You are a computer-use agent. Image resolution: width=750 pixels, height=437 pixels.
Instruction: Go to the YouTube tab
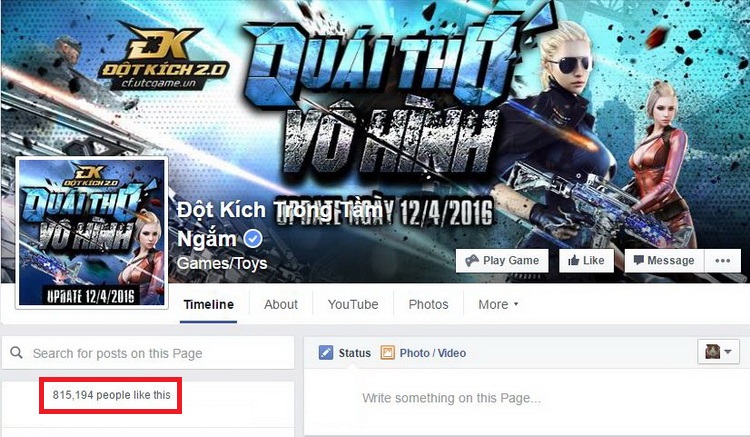tap(353, 305)
